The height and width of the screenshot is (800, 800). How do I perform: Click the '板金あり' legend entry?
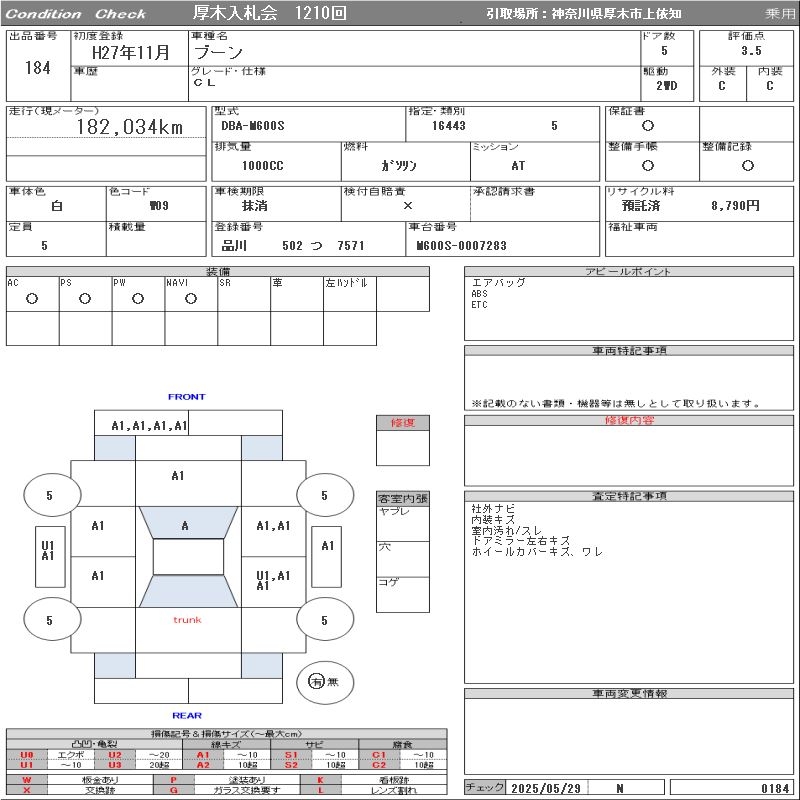coord(100,780)
